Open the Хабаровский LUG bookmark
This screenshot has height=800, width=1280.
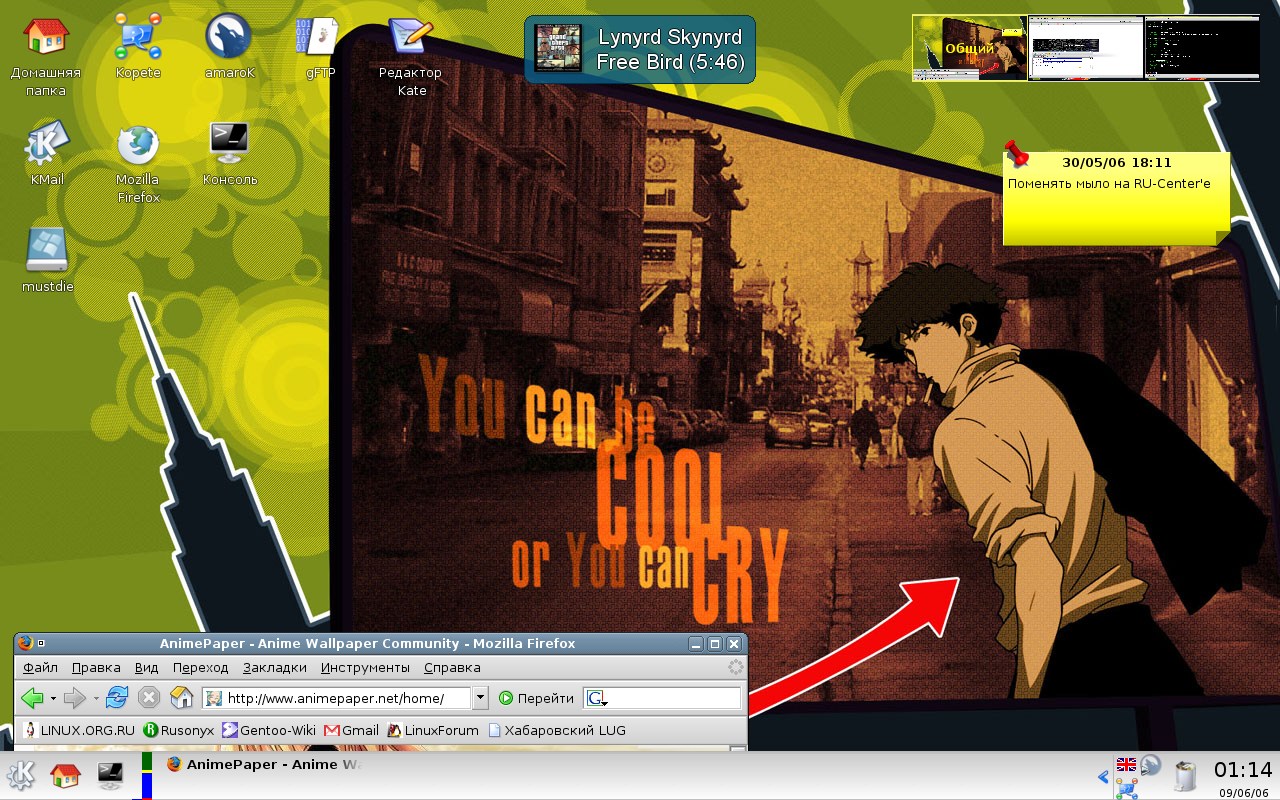pos(557,730)
